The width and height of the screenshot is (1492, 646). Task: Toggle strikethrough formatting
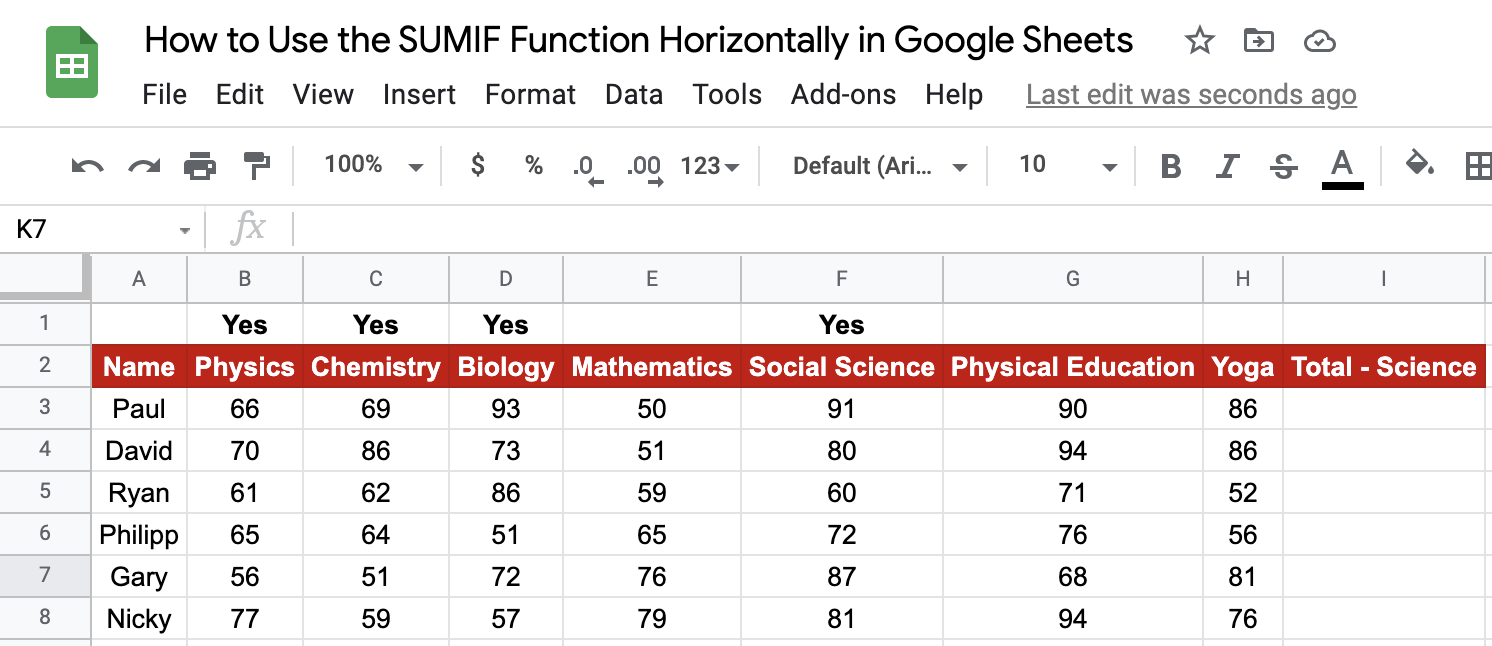tap(1283, 165)
